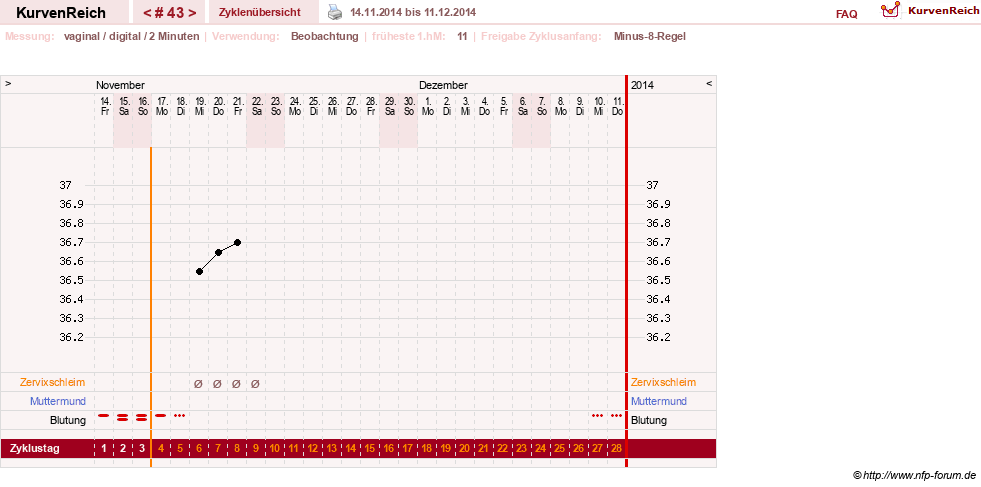The image size is (981, 487).
Task: Select the left Muttermund row label
Action: (x=58, y=401)
